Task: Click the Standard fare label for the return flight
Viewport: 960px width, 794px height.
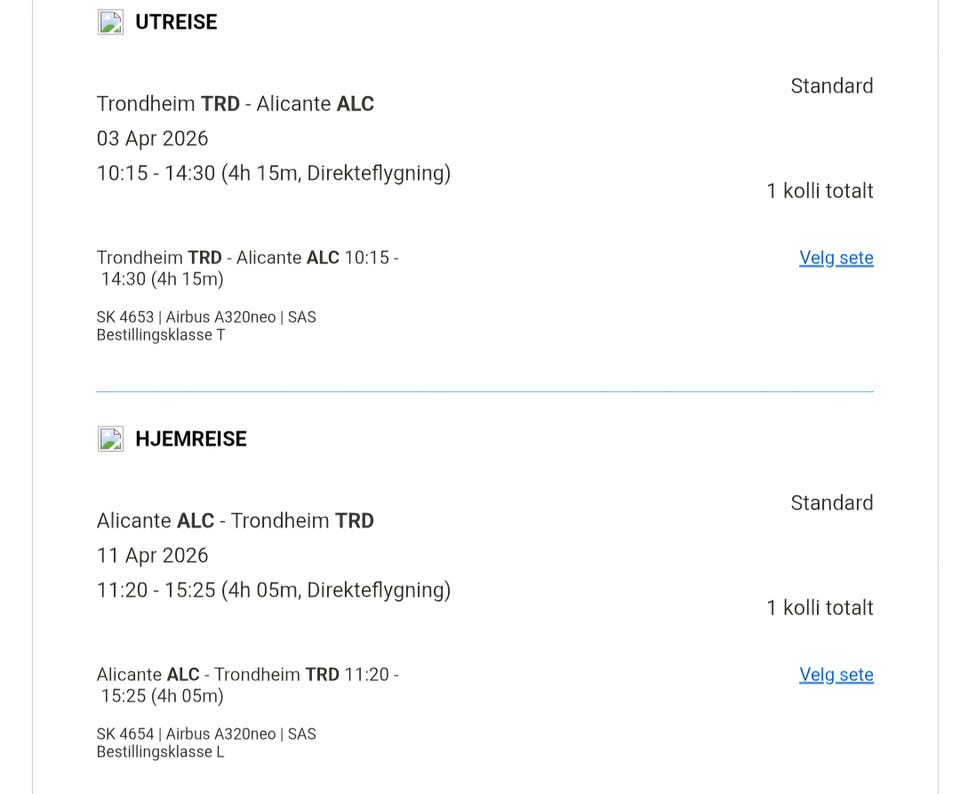Action: tap(831, 504)
